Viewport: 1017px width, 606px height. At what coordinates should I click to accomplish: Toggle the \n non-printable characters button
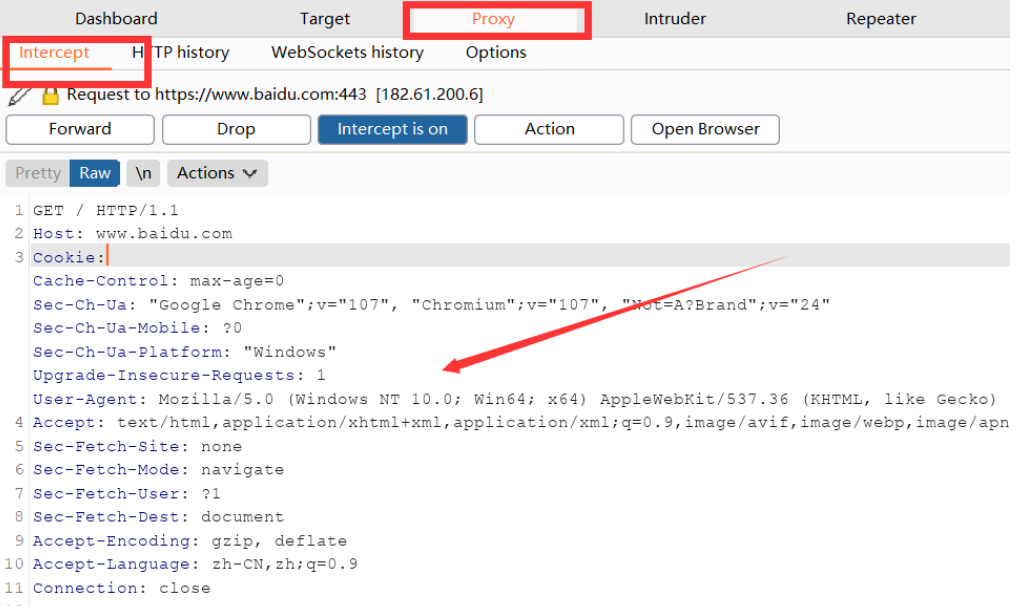(x=143, y=173)
